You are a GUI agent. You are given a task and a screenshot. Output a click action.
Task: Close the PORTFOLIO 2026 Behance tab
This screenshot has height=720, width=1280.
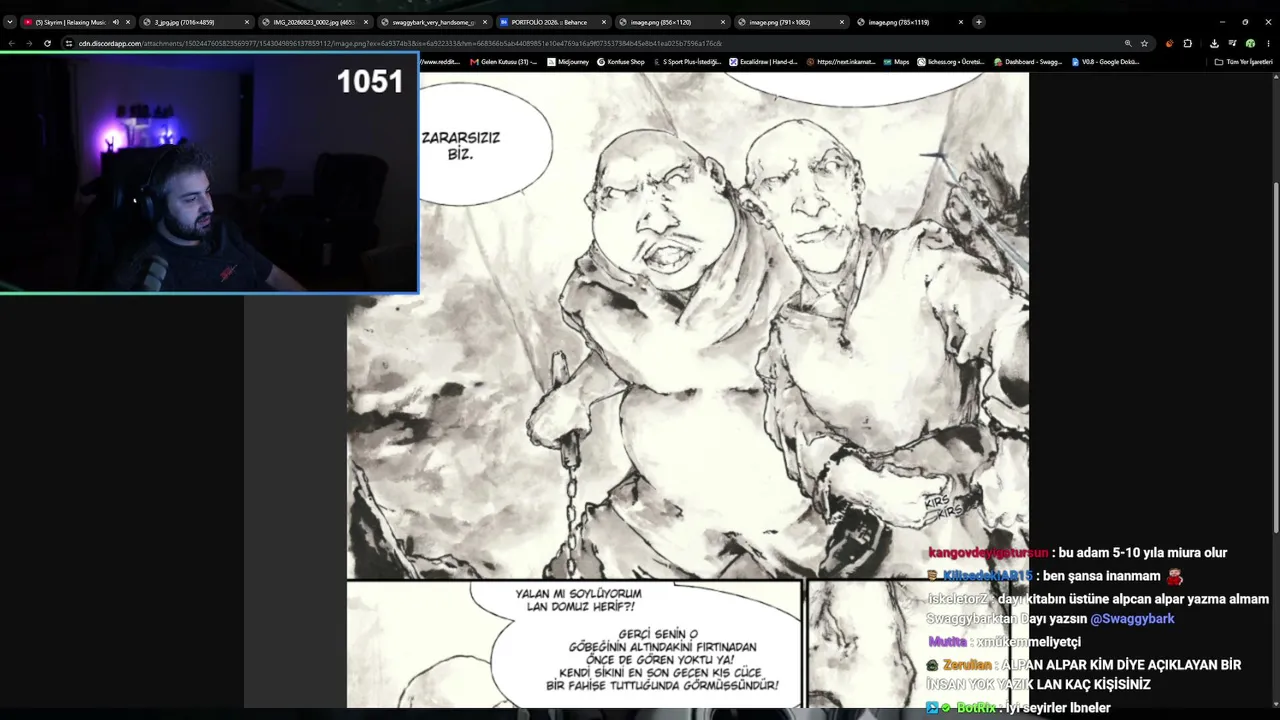[x=603, y=22]
